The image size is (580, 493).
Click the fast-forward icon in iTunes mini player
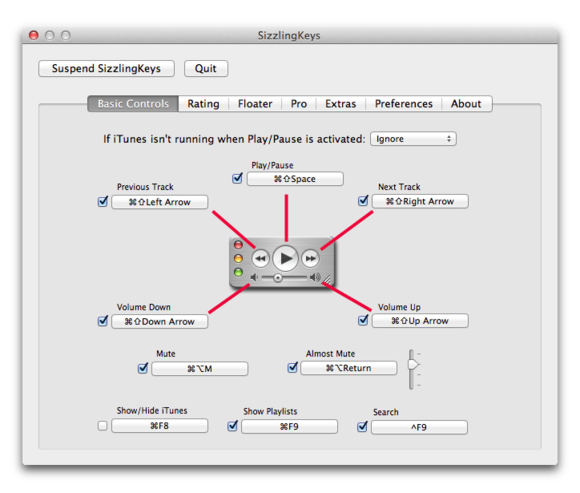pos(310,258)
